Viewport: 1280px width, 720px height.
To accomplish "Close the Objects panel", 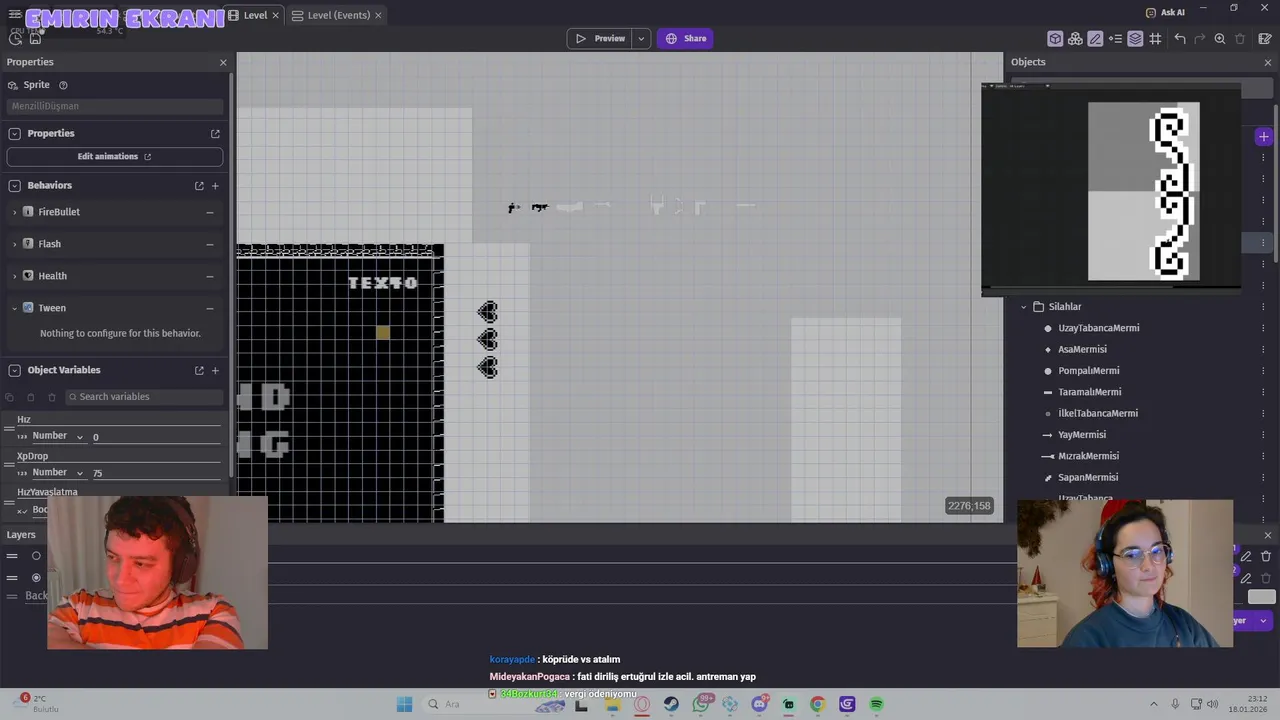I will point(1268,62).
